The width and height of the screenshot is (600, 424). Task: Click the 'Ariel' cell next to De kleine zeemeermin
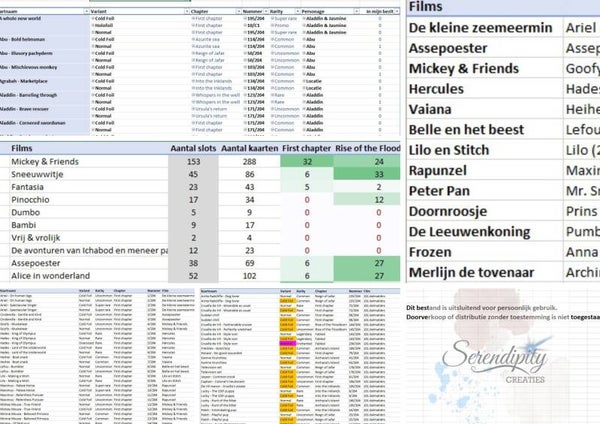581,28
